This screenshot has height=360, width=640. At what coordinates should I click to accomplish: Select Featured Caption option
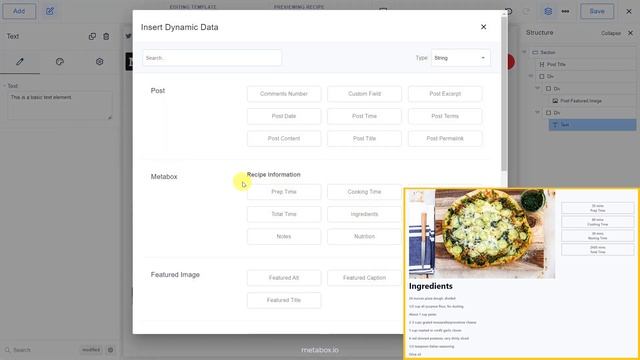364,278
